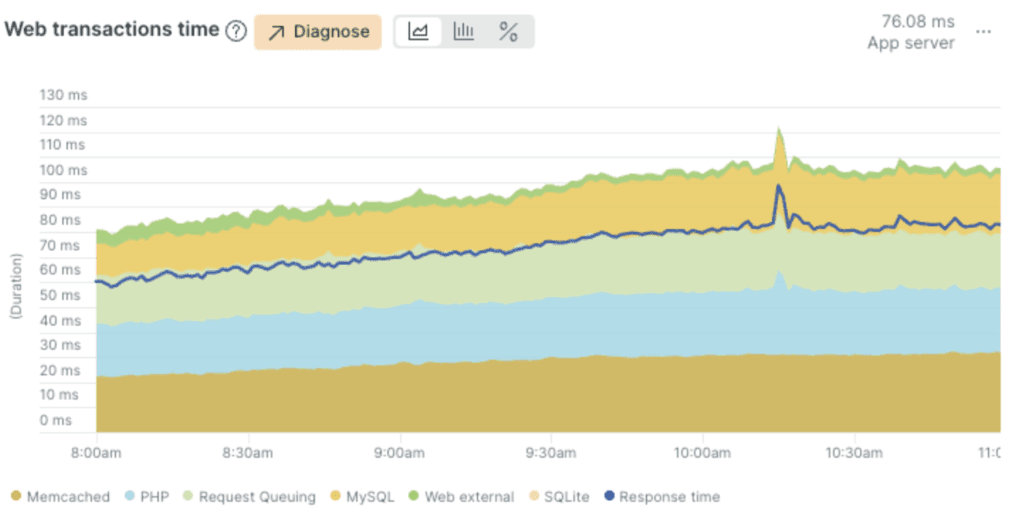
Task: Switch to line chart view
Action: [418, 31]
